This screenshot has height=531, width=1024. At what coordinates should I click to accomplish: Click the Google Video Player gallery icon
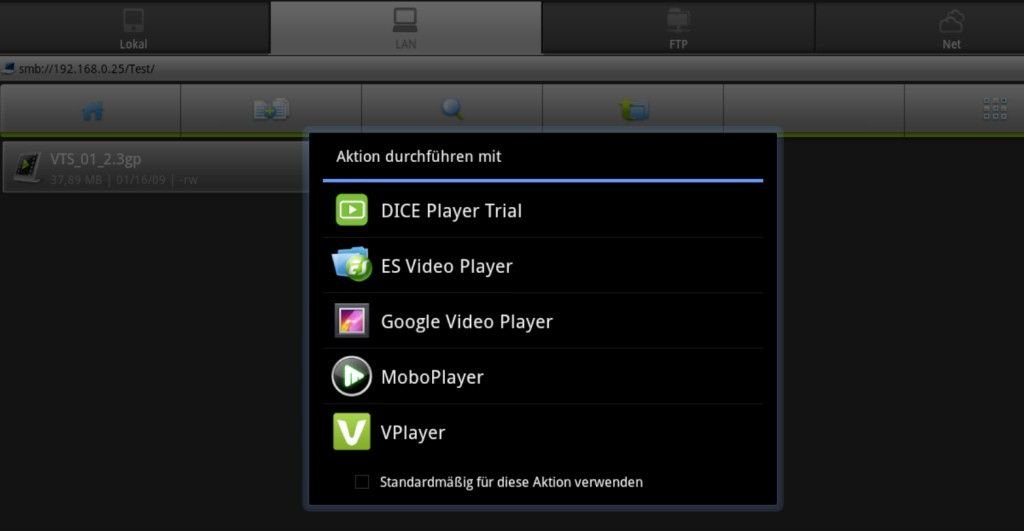click(x=351, y=320)
